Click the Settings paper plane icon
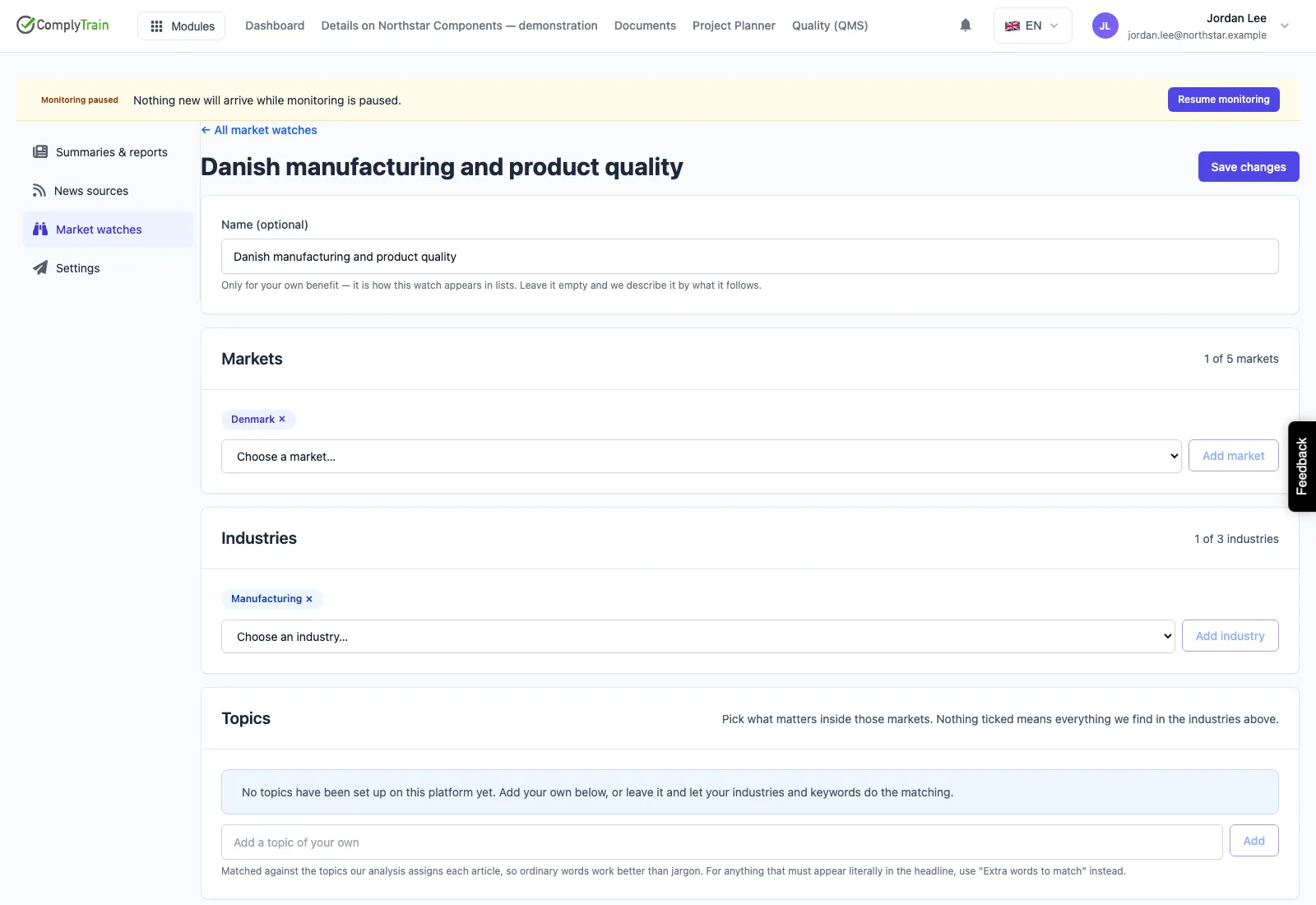Viewport: 1316px width, 905px height. [x=39, y=267]
